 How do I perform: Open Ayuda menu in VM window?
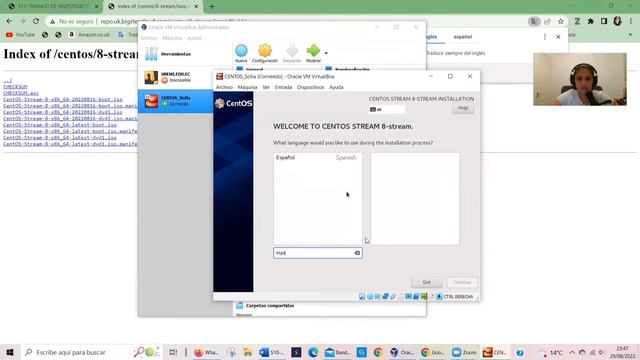coord(336,87)
